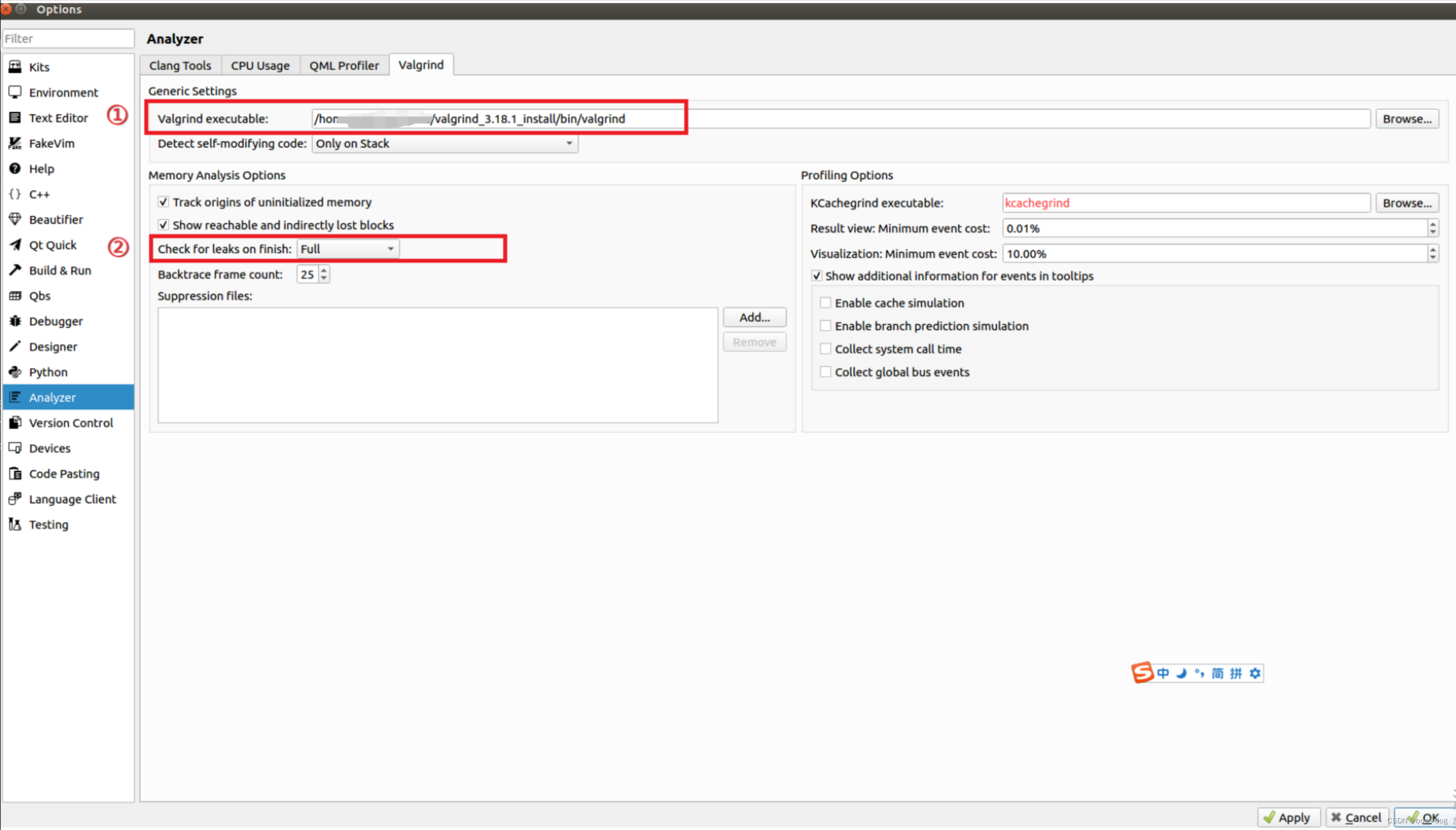Screen dimensions: 1456x830
Task: Open the Build & Run hammer icon
Action: [15, 270]
